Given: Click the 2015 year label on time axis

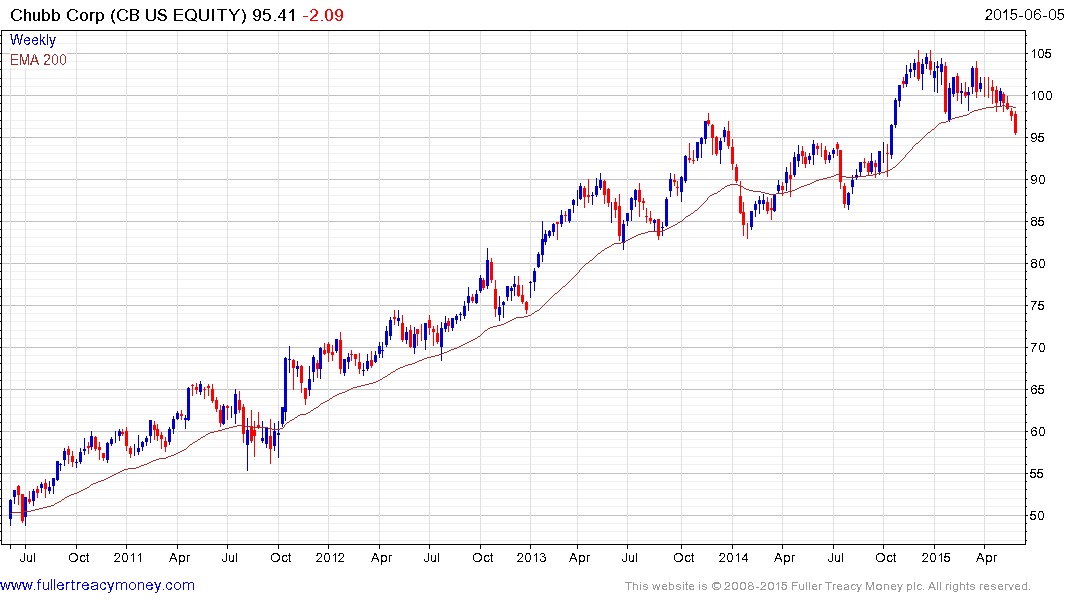Looking at the screenshot, I should (936, 557).
